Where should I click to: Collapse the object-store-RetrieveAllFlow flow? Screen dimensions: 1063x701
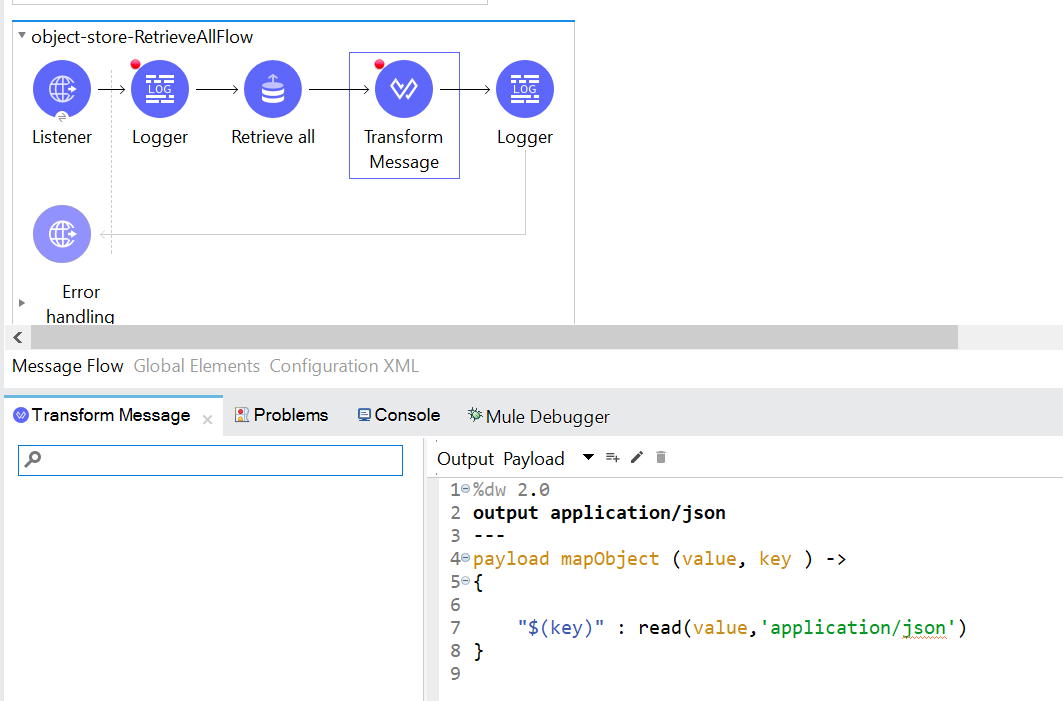[22, 37]
